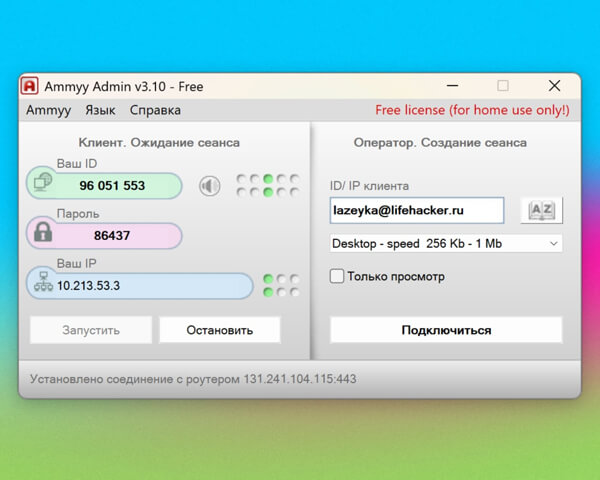Toggle the speaker sound icon
The width and height of the screenshot is (600, 480).
tap(208, 185)
